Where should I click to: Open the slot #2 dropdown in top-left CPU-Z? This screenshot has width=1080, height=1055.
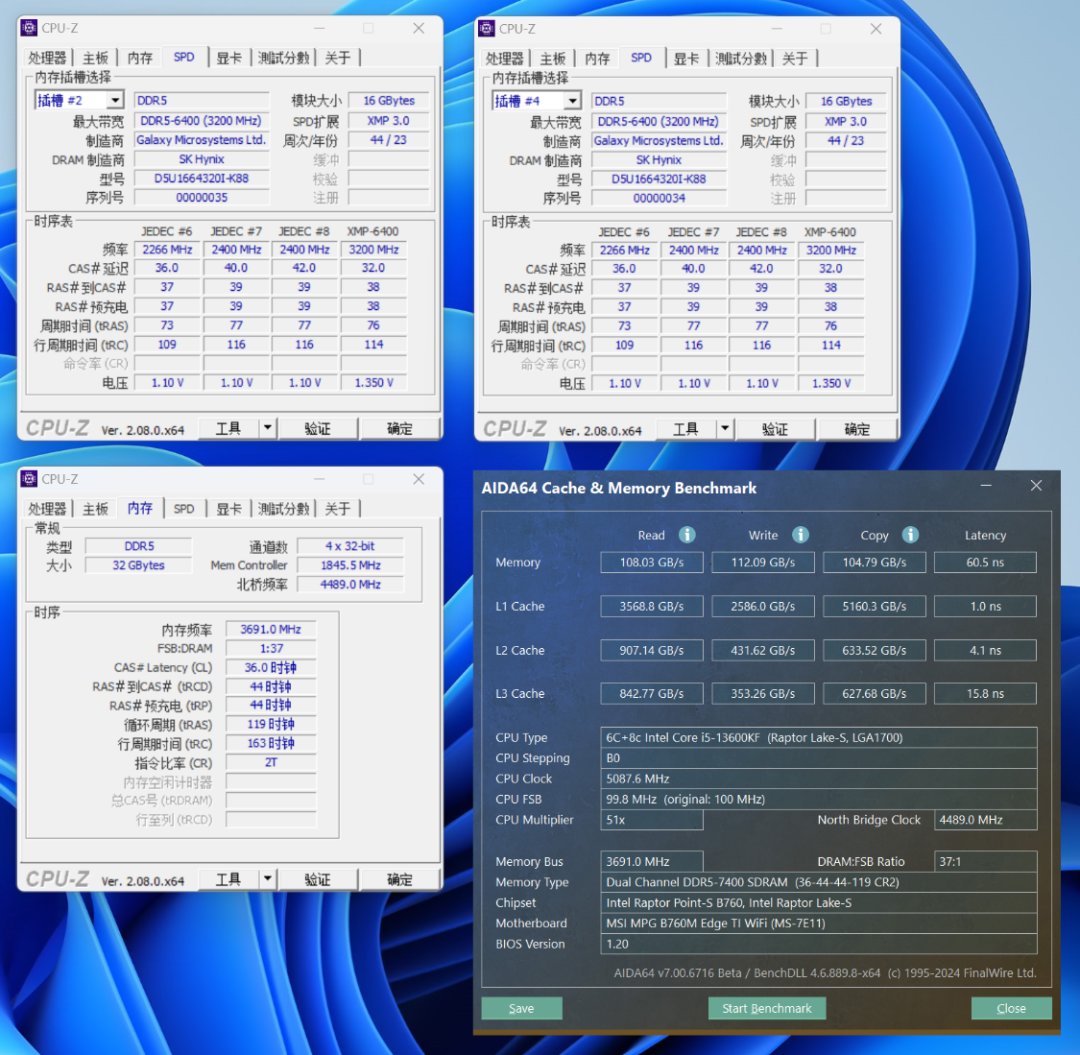[115, 101]
